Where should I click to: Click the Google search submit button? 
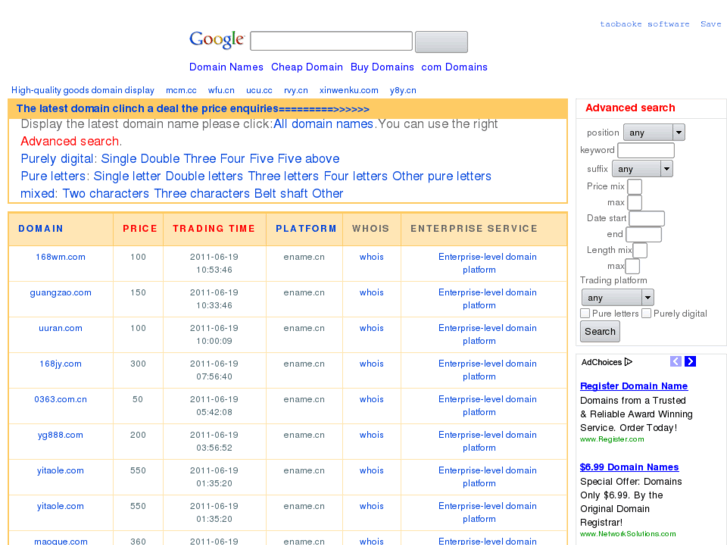coord(441,42)
